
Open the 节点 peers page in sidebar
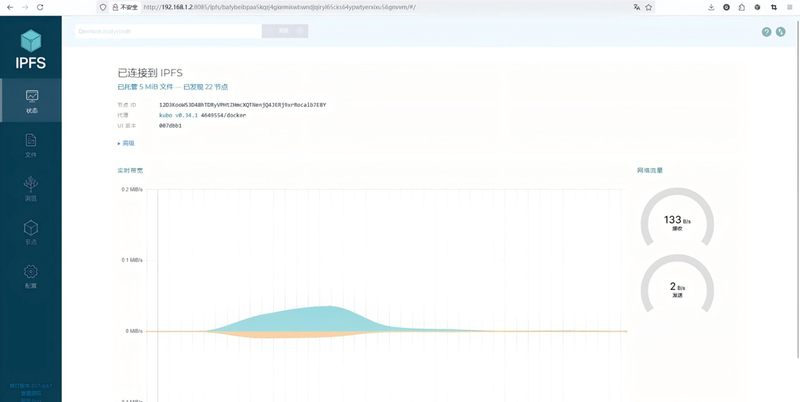pos(31,232)
